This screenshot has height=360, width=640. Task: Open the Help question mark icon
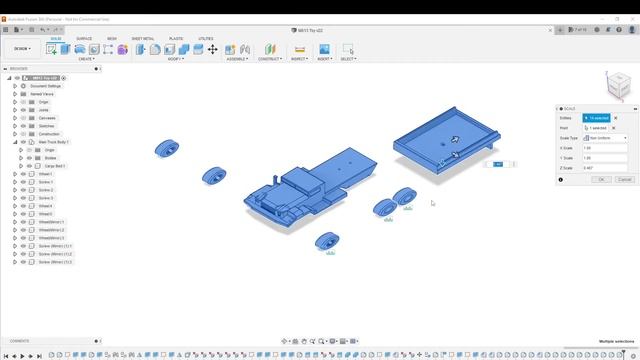point(619,30)
